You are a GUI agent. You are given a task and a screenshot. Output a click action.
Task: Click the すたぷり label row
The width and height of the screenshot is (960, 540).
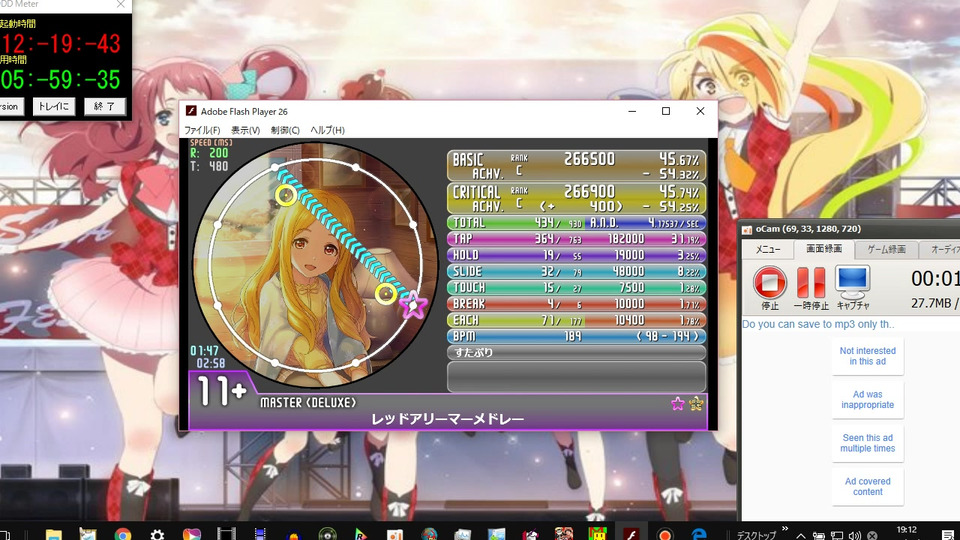[x=576, y=353]
